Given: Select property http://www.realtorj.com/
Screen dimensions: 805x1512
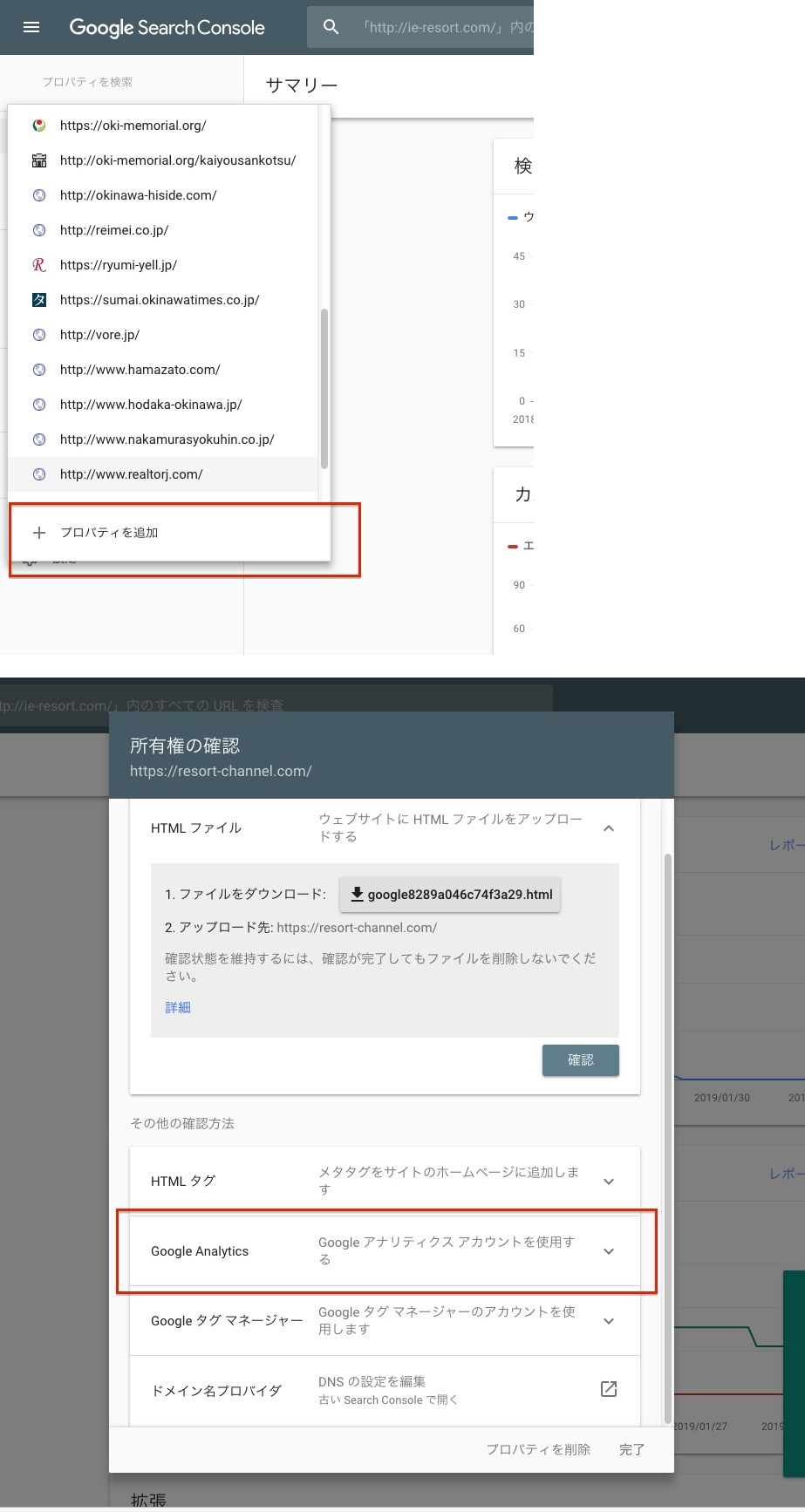Looking at the screenshot, I should pos(163,474).
